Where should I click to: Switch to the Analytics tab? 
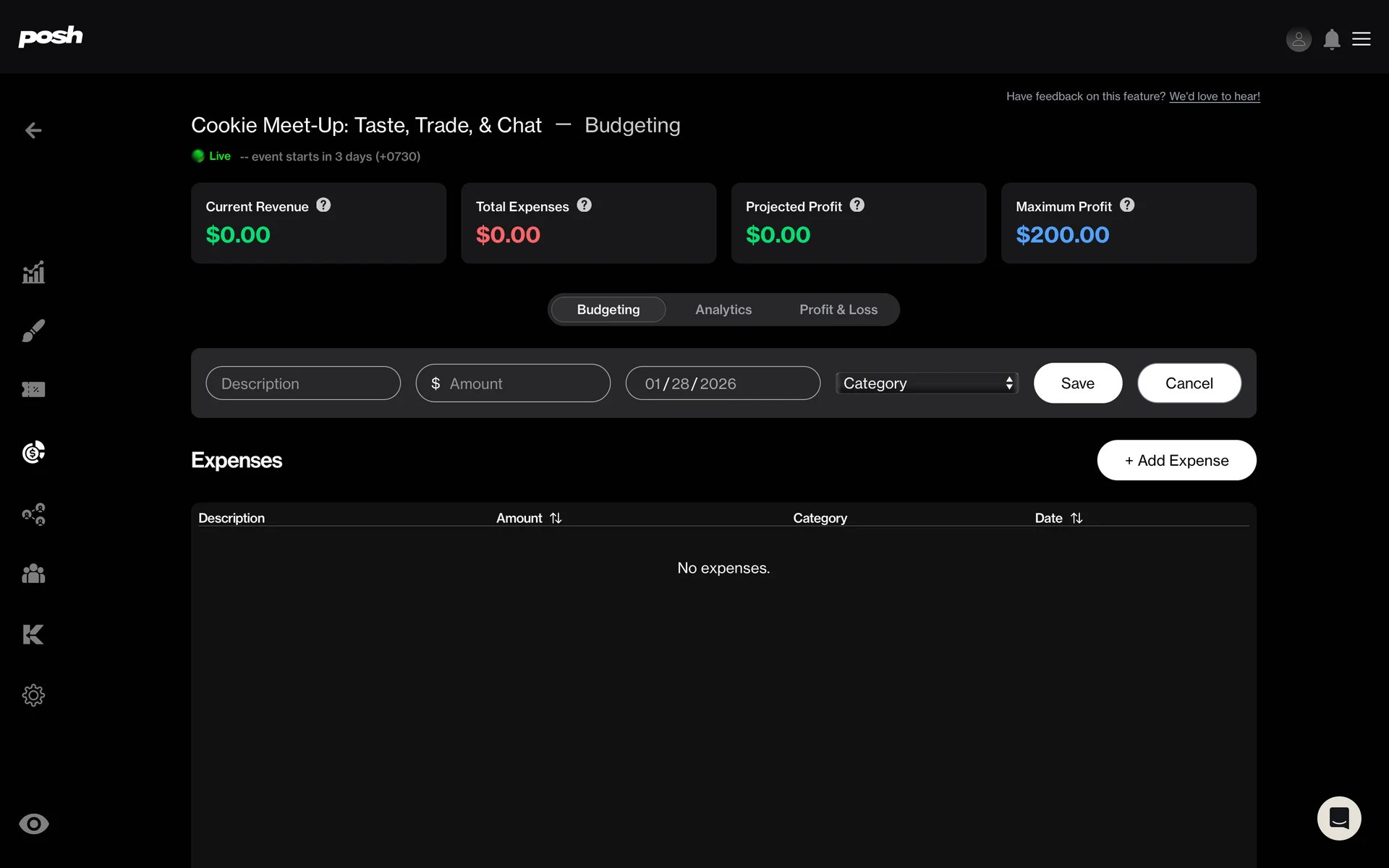(x=723, y=310)
